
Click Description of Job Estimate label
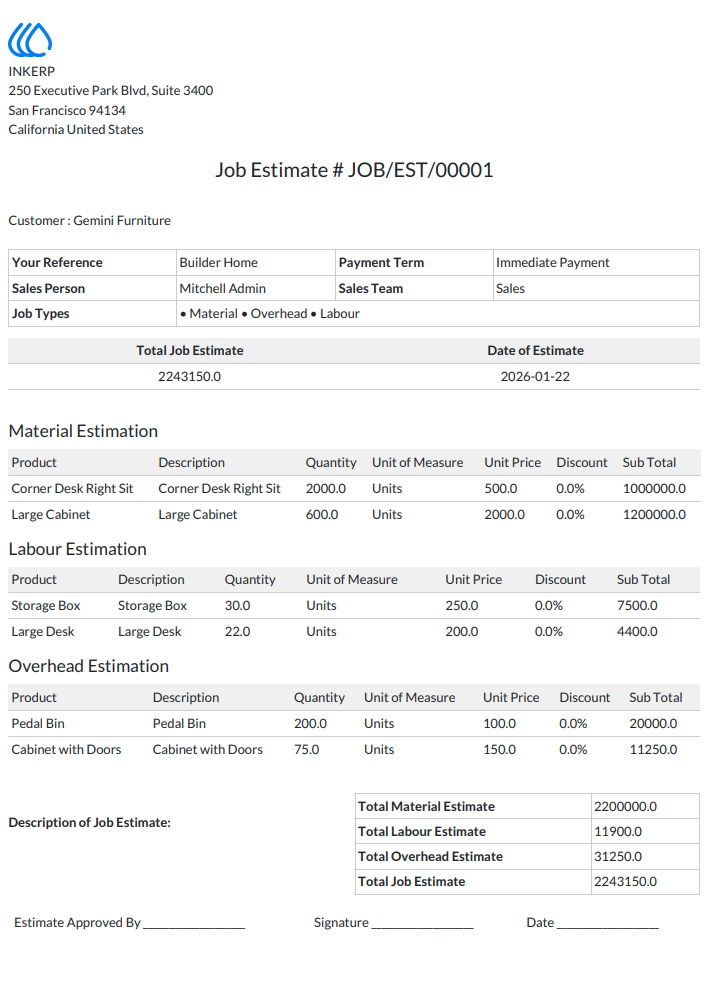coord(89,823)
